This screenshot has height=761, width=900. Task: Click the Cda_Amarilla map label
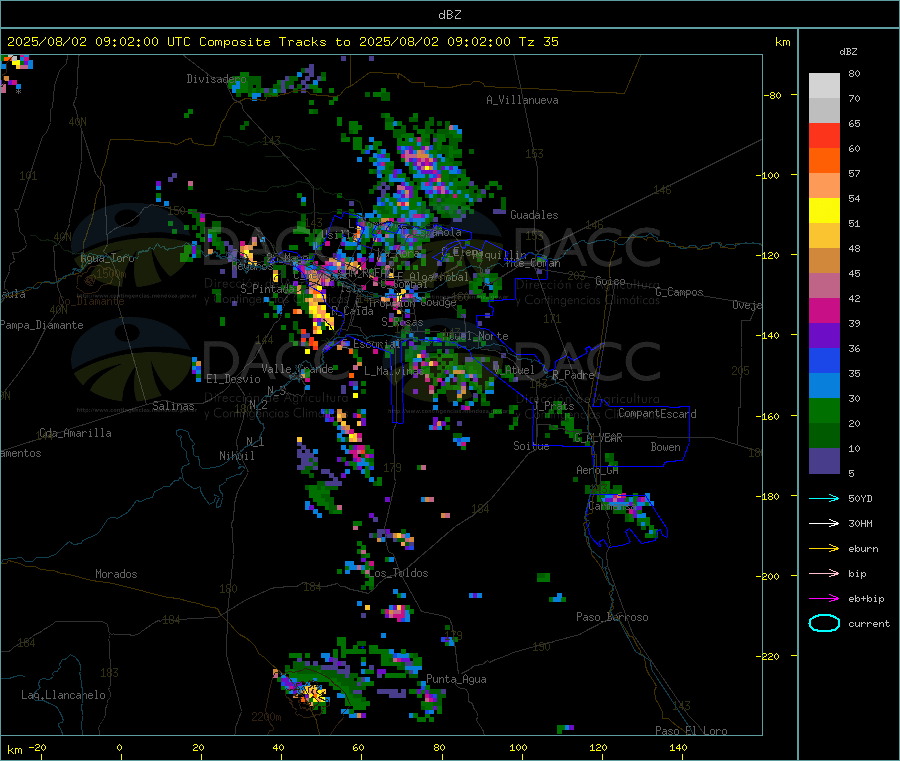pos(75,433)
